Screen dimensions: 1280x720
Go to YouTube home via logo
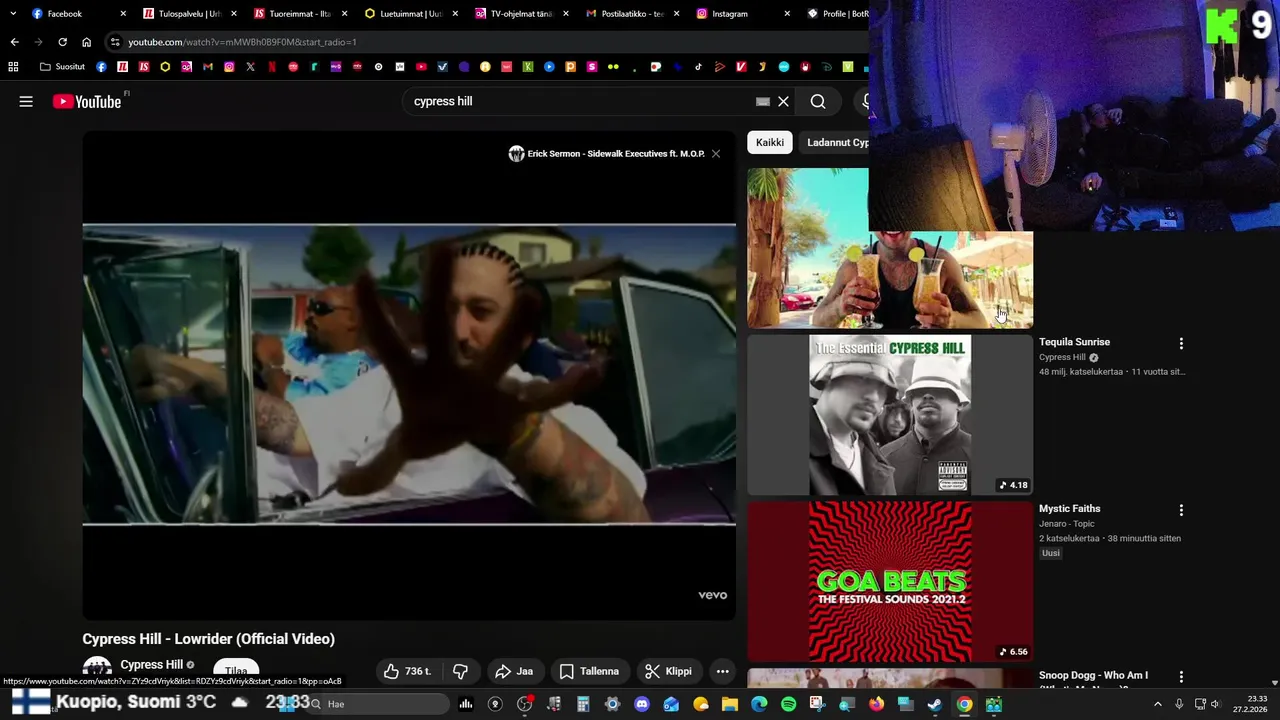[87, 101]
